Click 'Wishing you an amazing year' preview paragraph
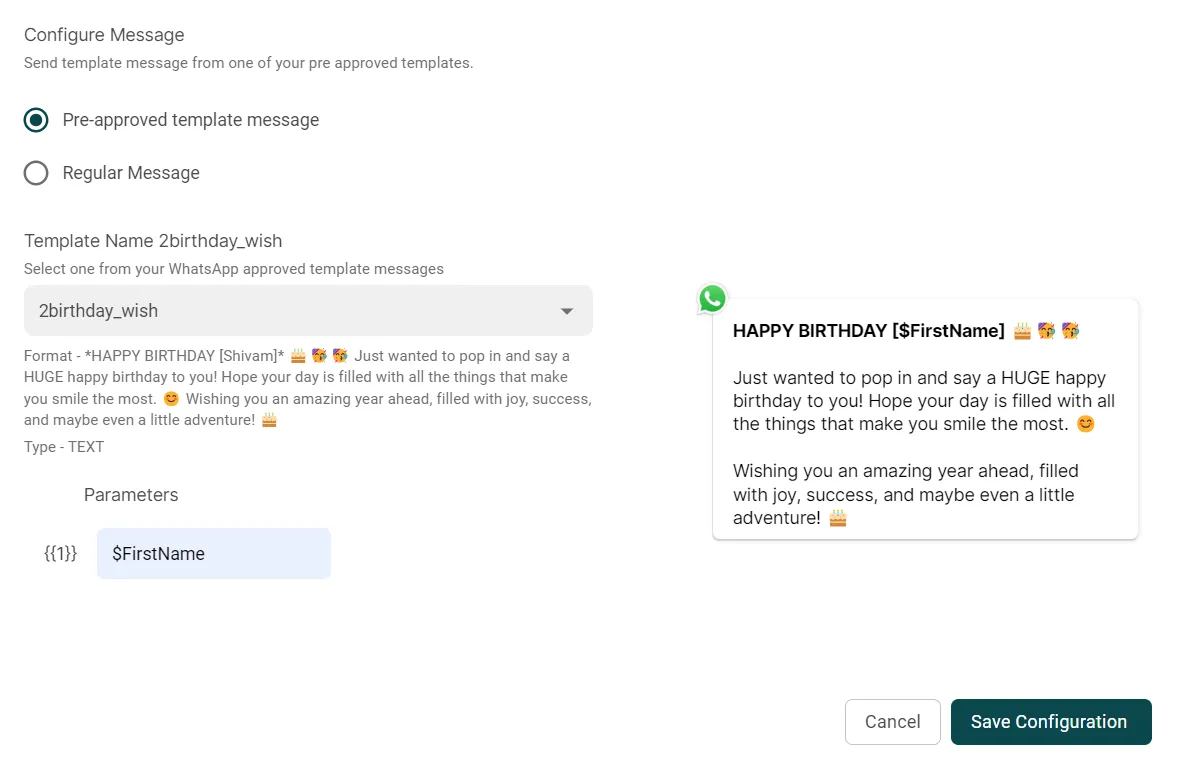 905,494
